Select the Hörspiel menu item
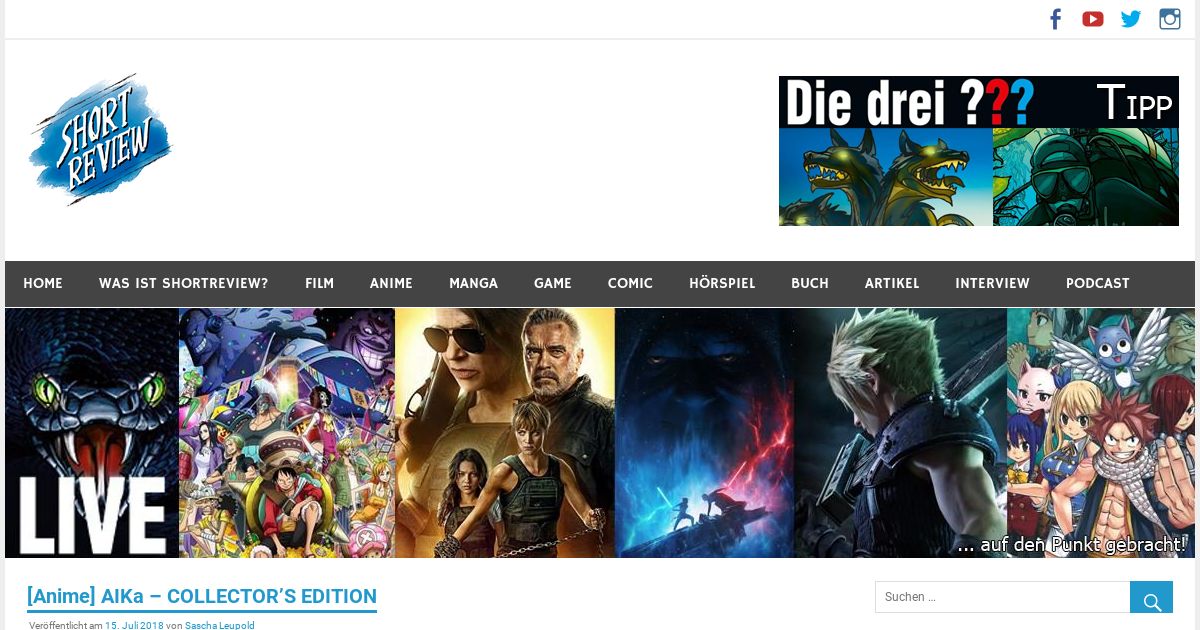 (x=722, y=284)
